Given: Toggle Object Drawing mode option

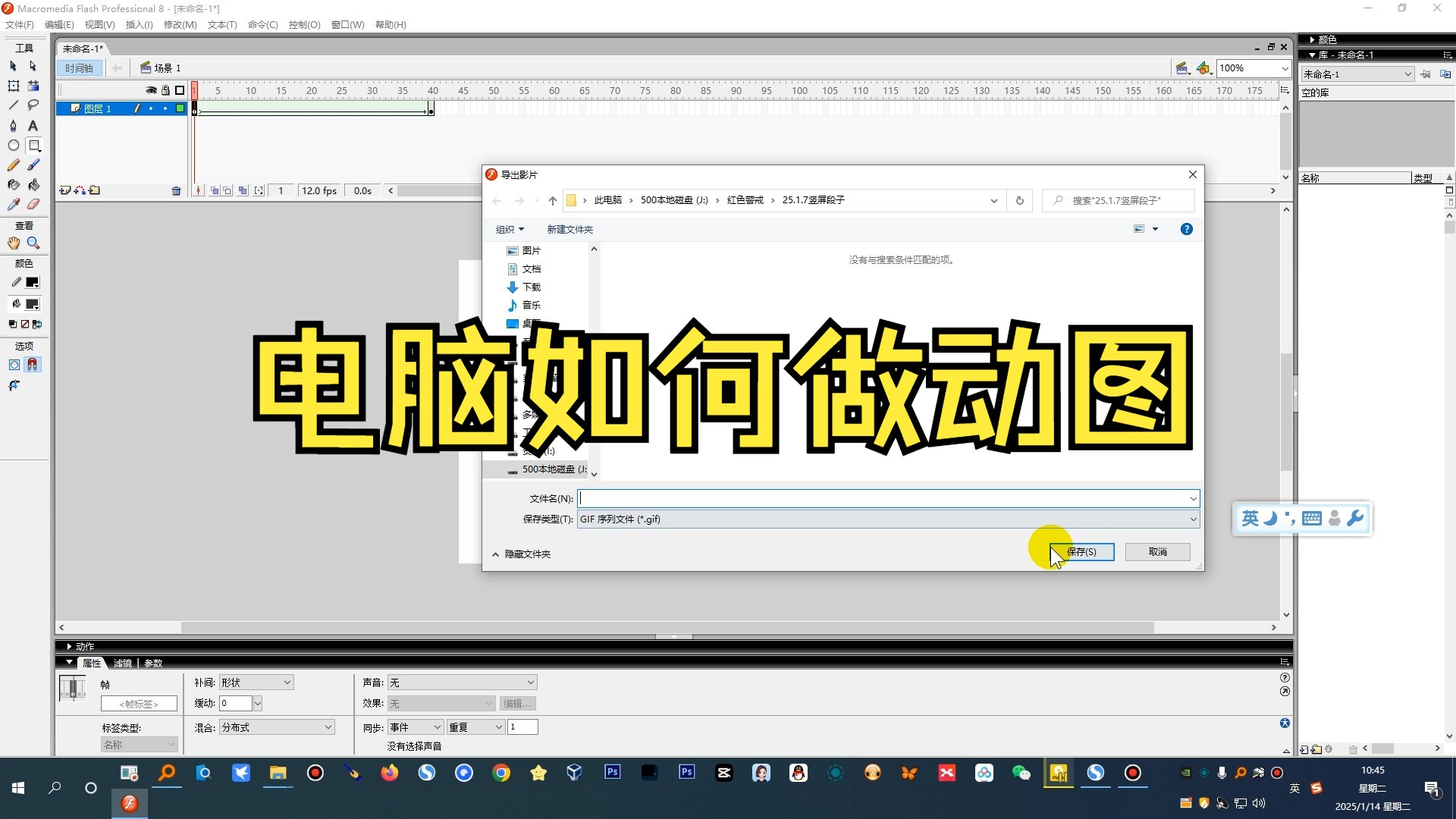Looking at the screenshot, I should coord(14,365).
